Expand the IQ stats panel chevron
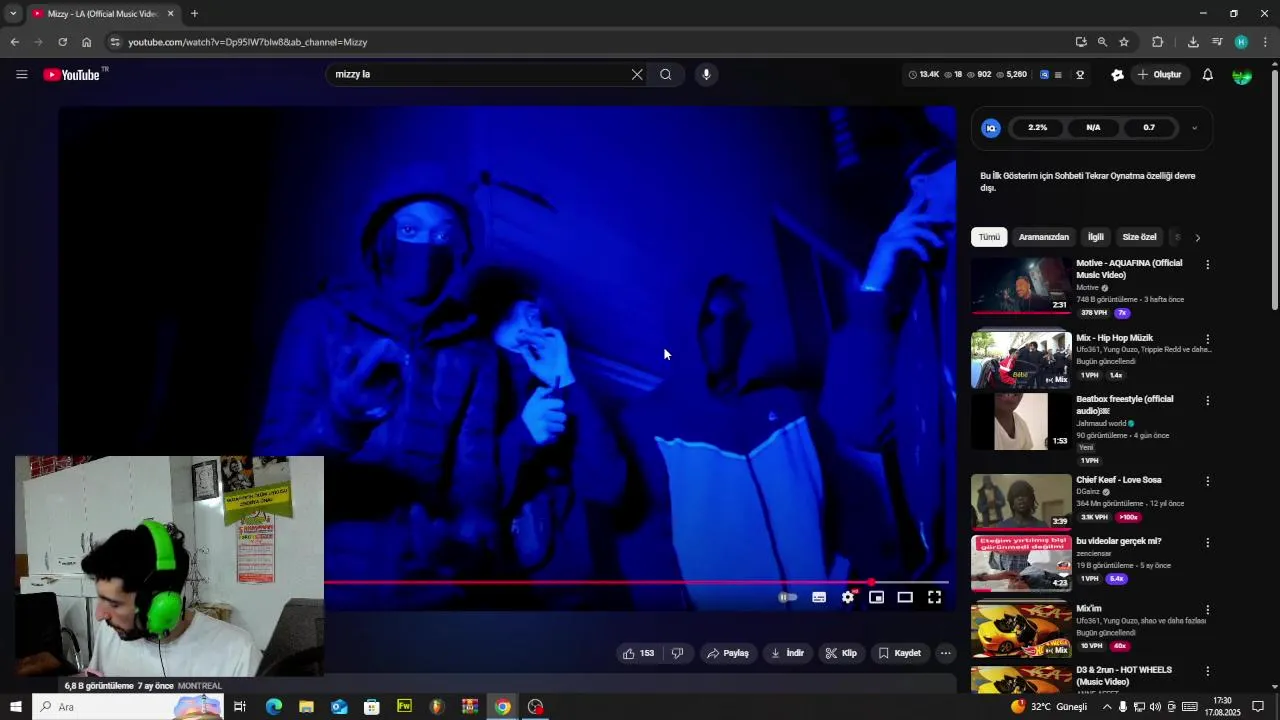 point(1194,128)
